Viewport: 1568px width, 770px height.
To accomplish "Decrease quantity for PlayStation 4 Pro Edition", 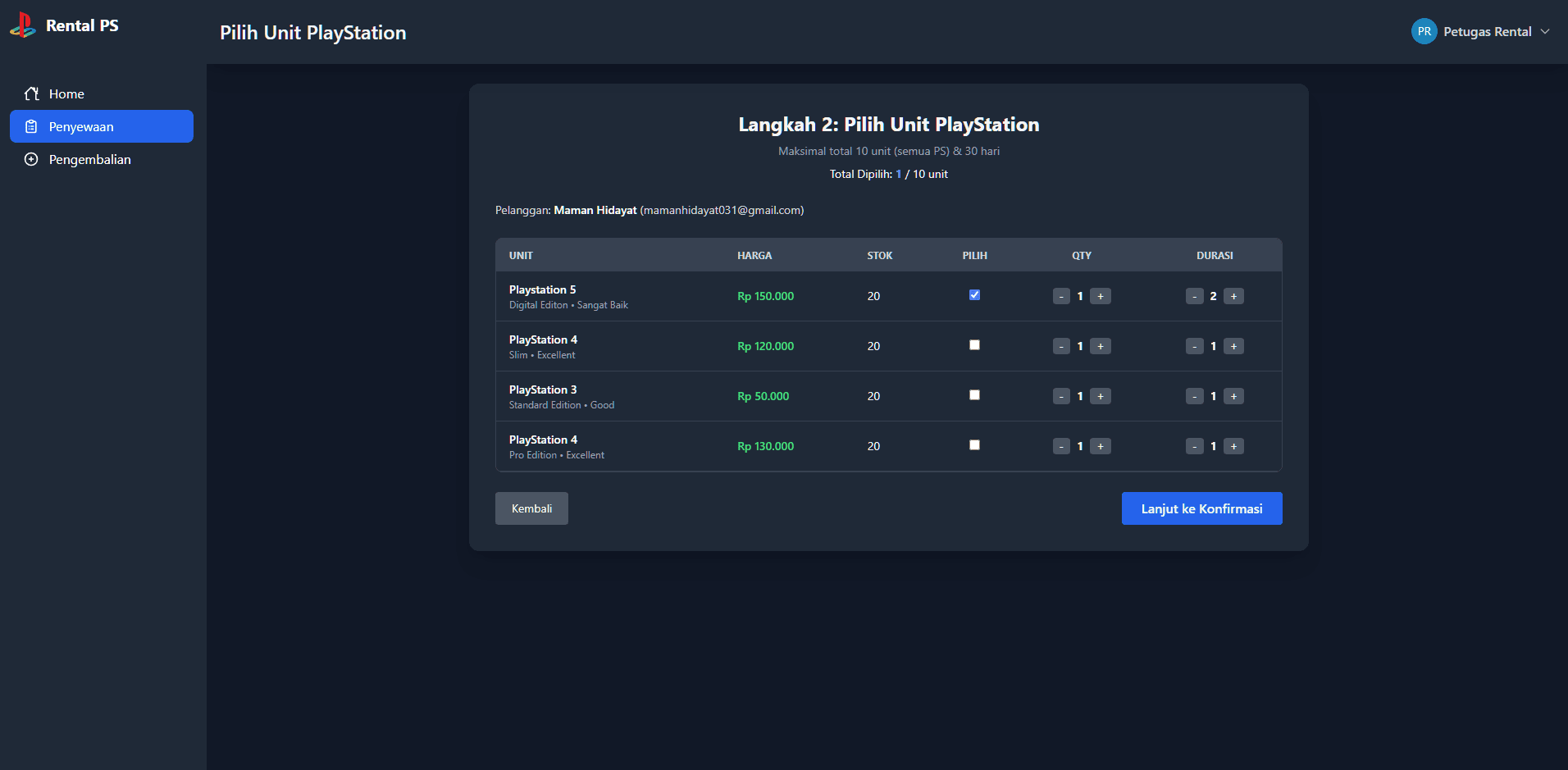I will pos(1061,446).
